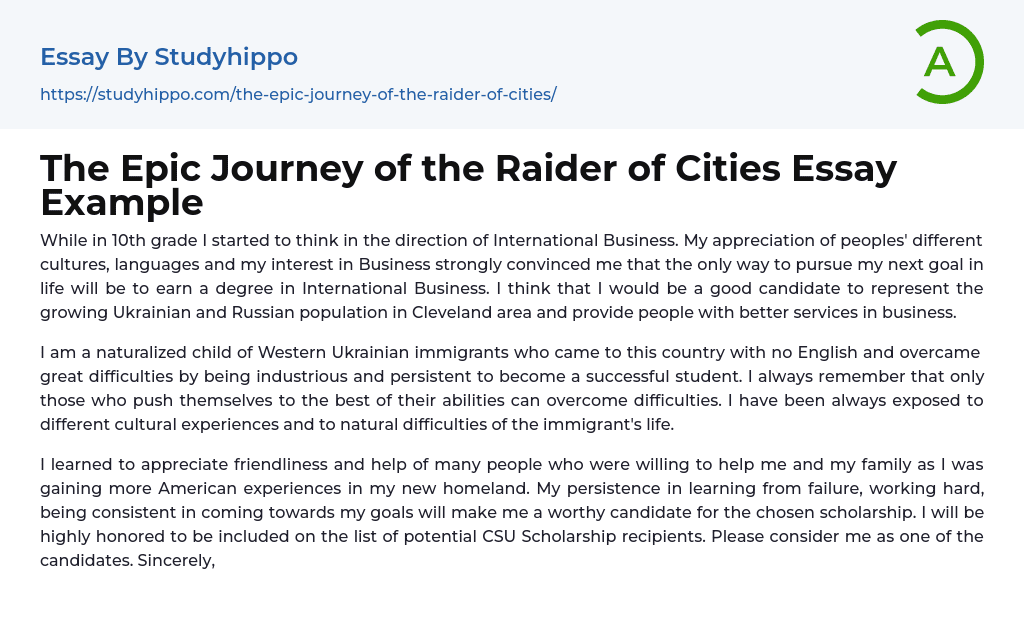This screenshot has width=1024, height=629.
Task: Click the green Studyhippo "A" logo
Action: tap(949, 62)
